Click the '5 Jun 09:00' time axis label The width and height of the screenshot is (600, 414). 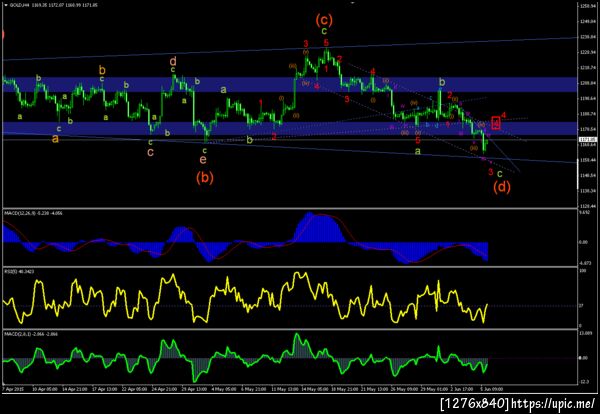tap(491, 389)
